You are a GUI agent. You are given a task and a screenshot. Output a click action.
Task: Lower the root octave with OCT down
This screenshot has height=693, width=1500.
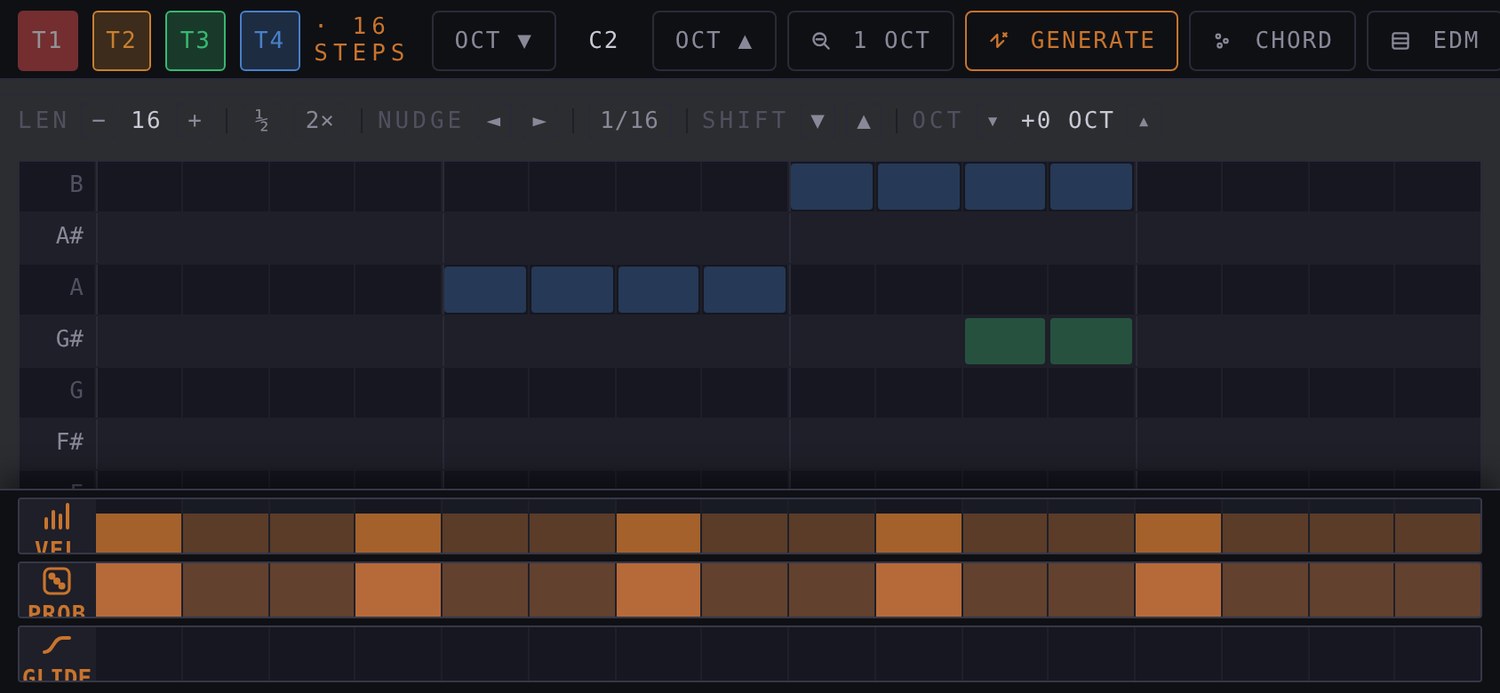click(x=494, y=41)
